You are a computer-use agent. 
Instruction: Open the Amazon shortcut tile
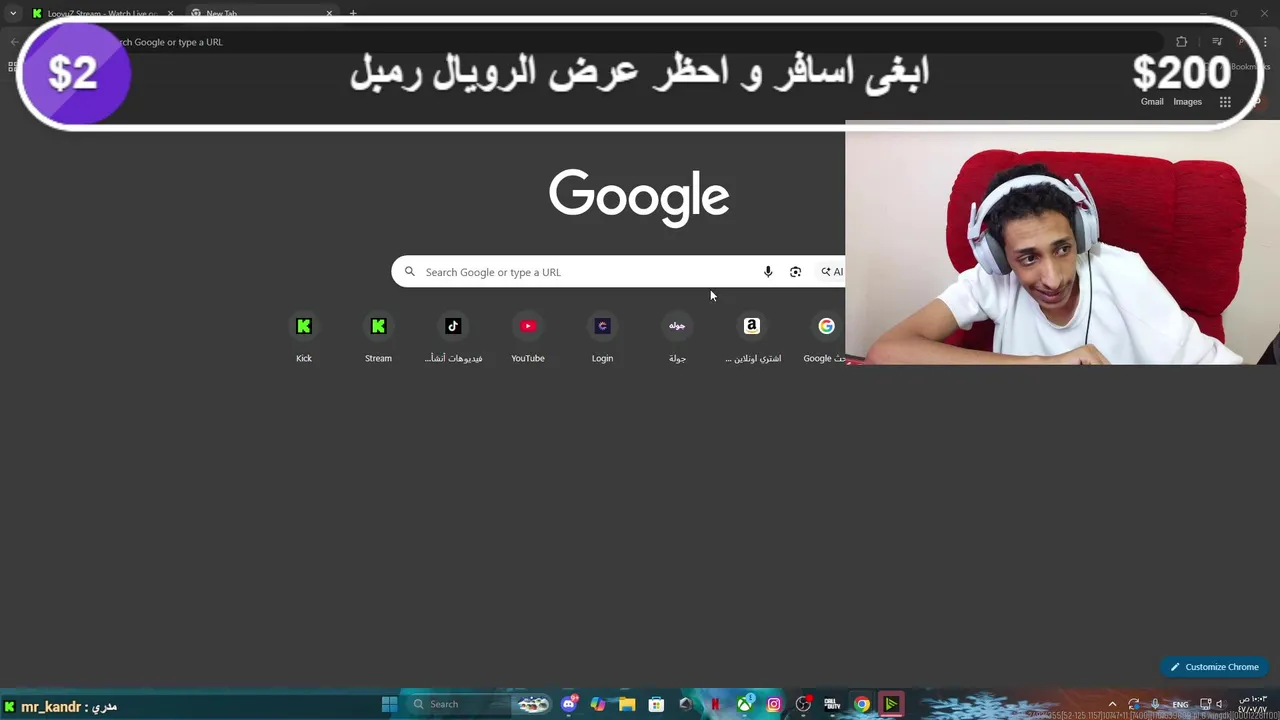click(x=752, y=338)
